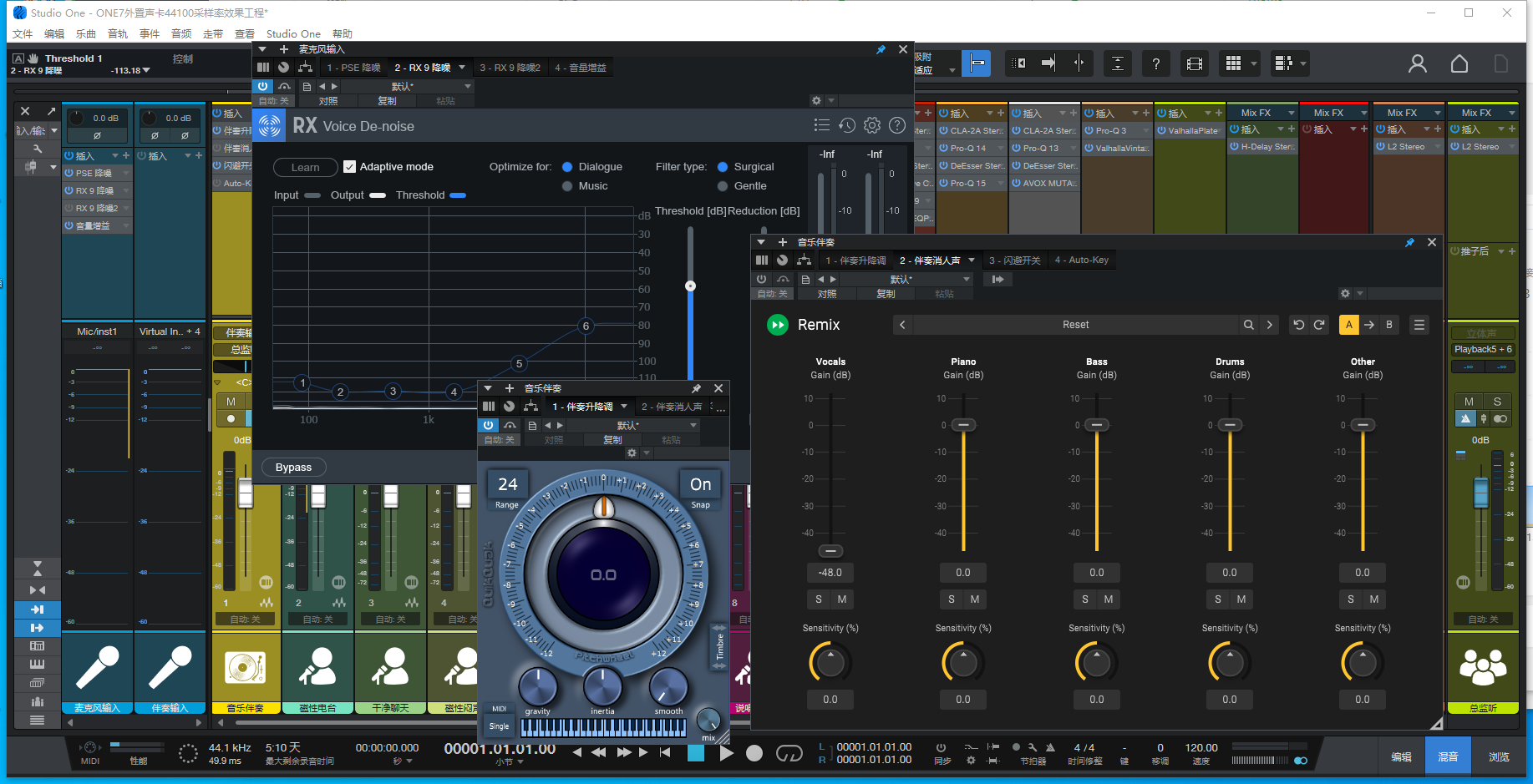Open the 音轨 menu

point(118,34)
